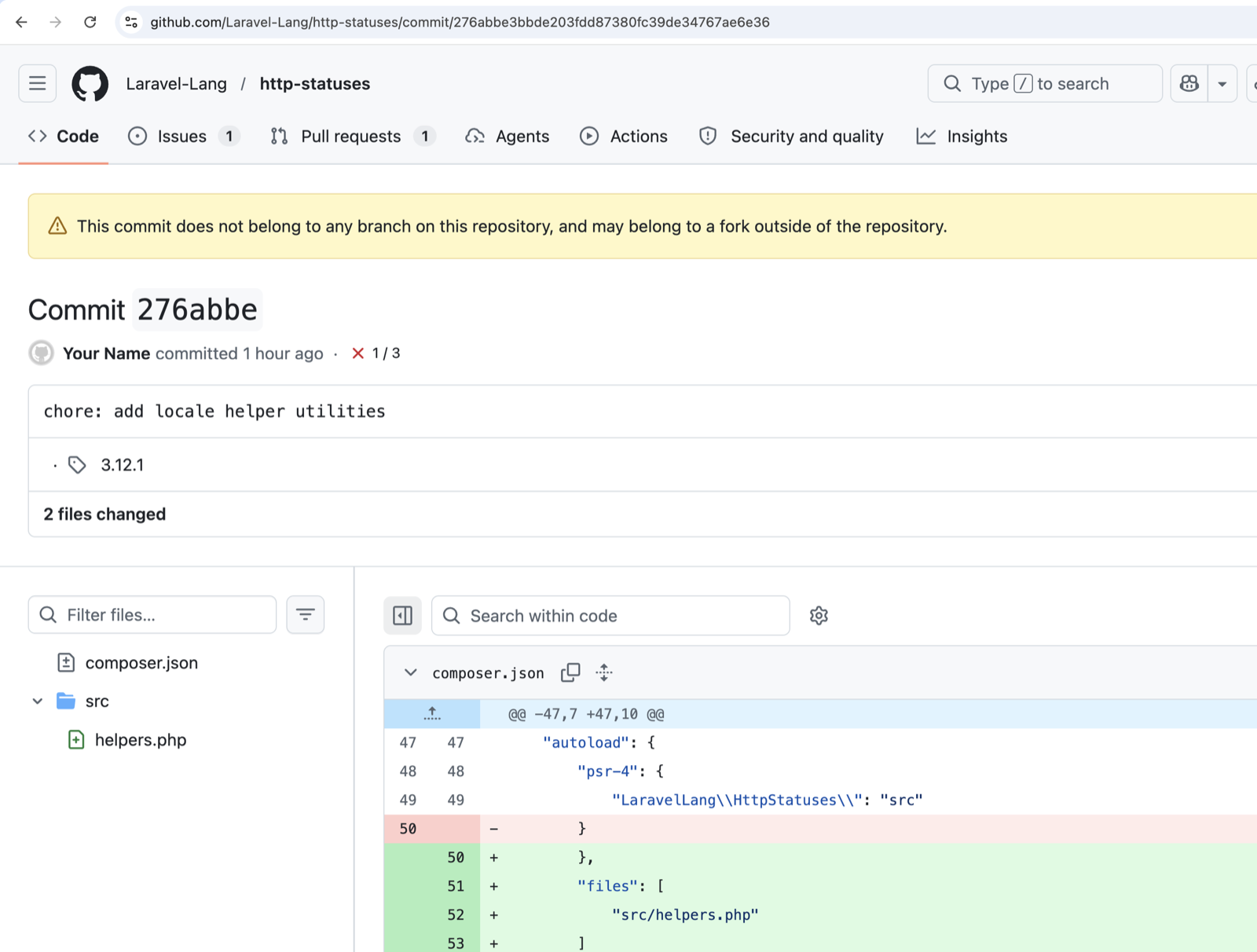This screenshot has width=1257, height=952.
Task: Open the dropdown beside Copilot
Action: [x=1222, y=83]
